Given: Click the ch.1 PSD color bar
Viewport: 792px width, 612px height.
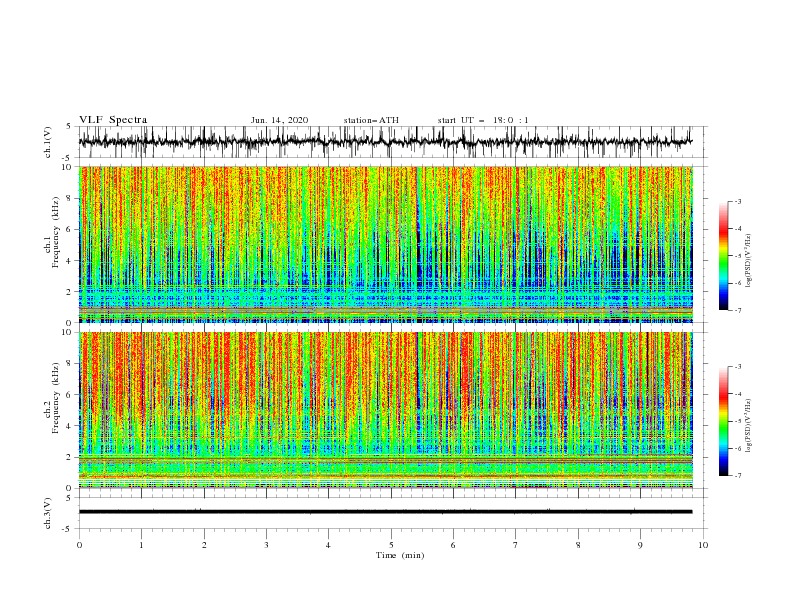Looking at the screenshot, I should [x=723, y=256].
